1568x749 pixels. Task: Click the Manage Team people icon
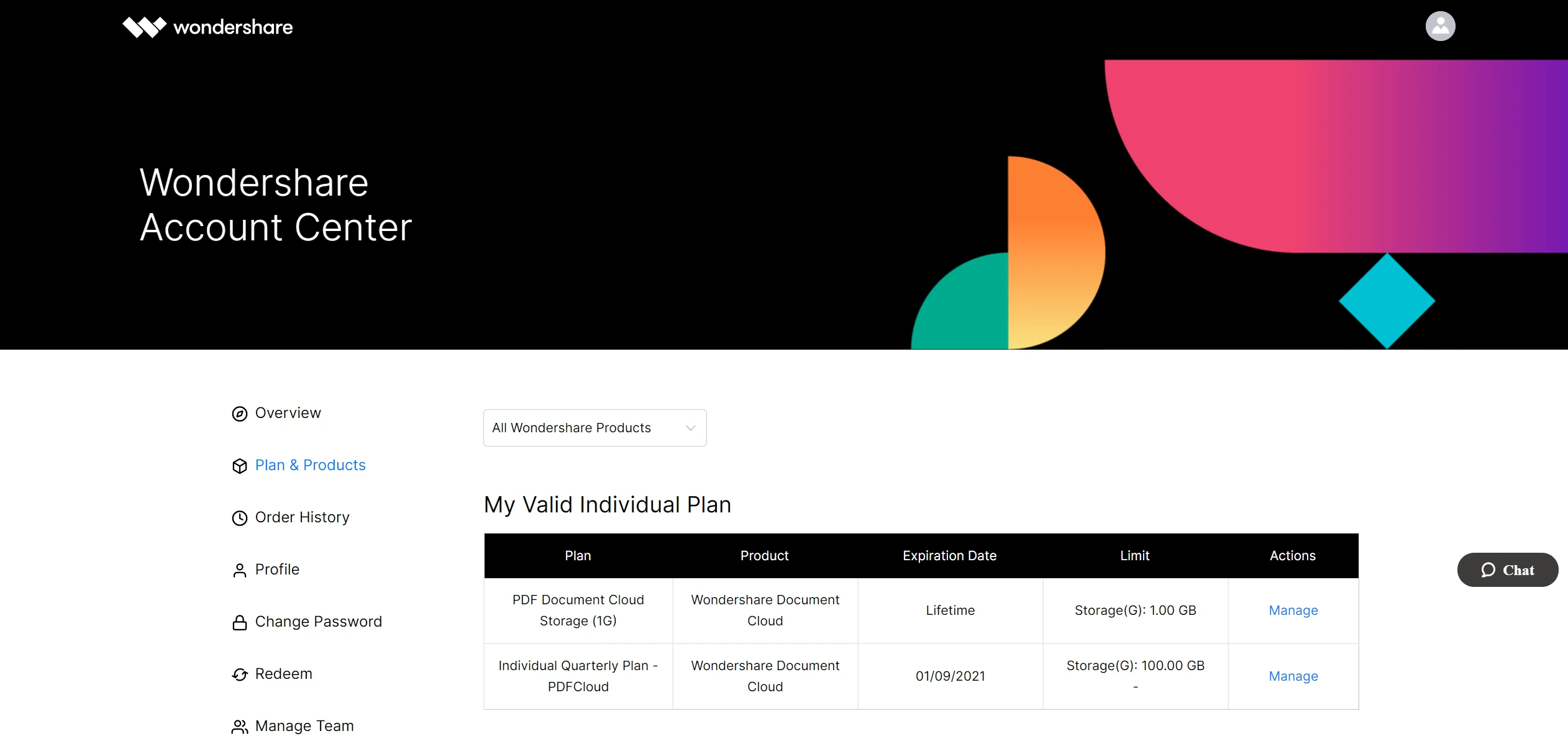click(240, 727)
